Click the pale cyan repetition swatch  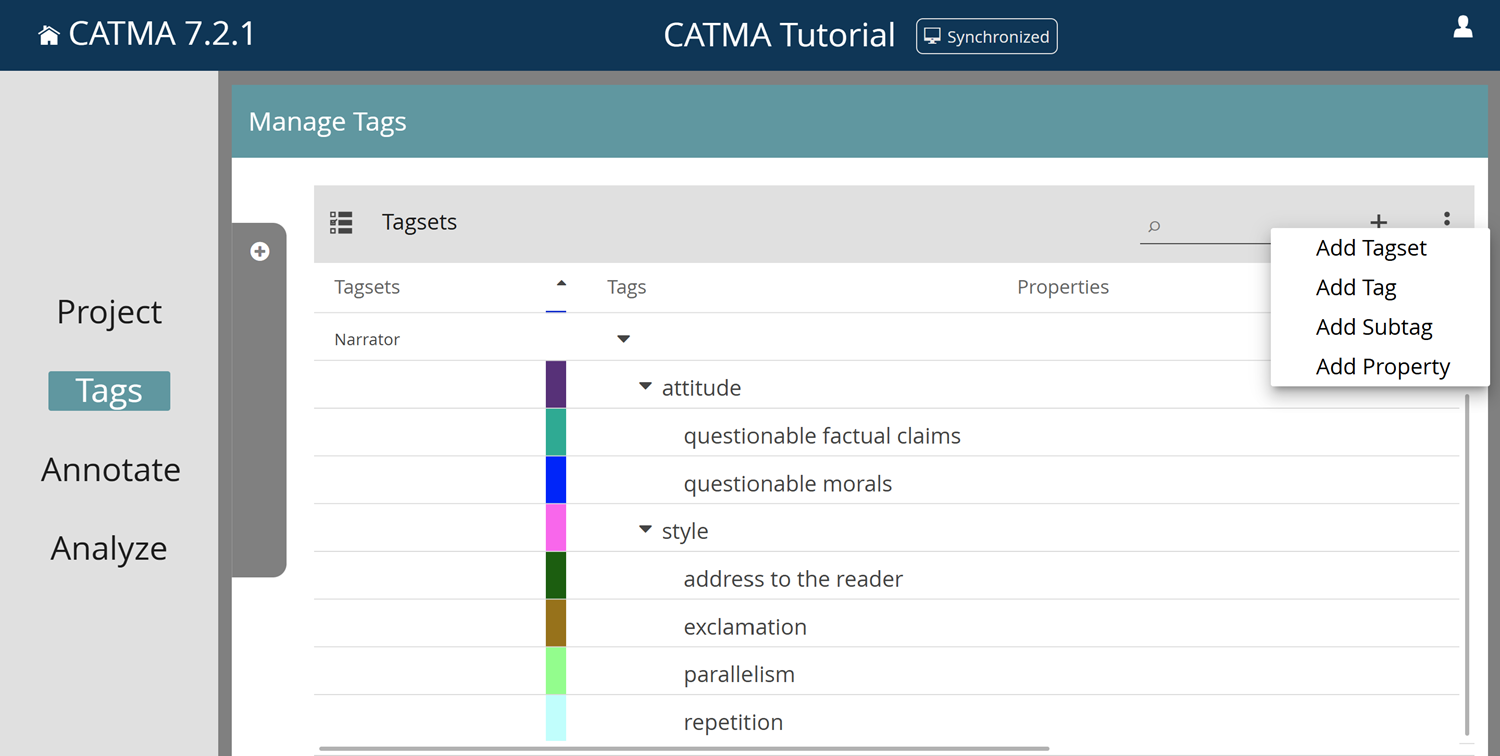click(x=556, y=718)
